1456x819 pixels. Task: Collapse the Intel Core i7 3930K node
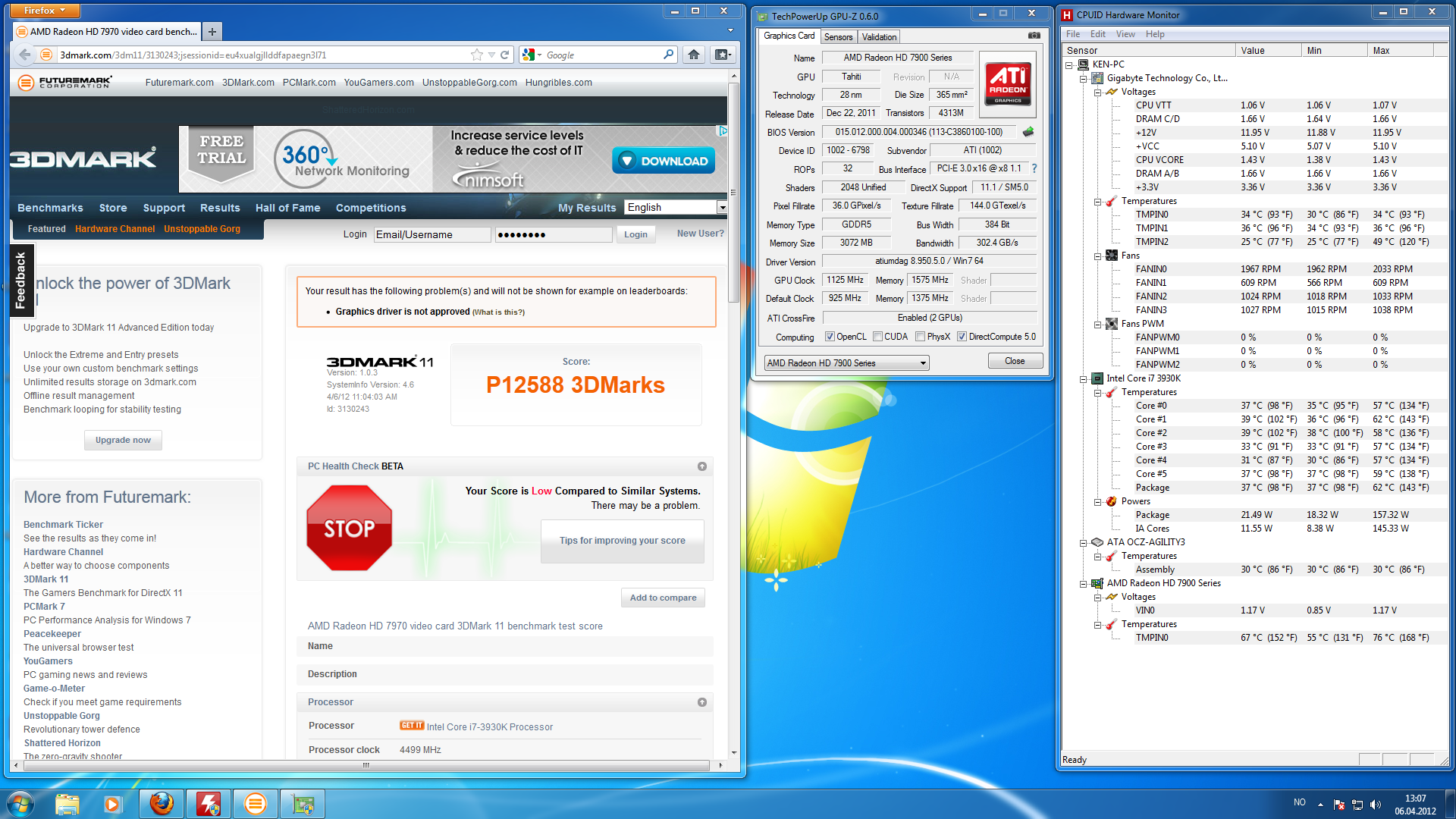1083,378
